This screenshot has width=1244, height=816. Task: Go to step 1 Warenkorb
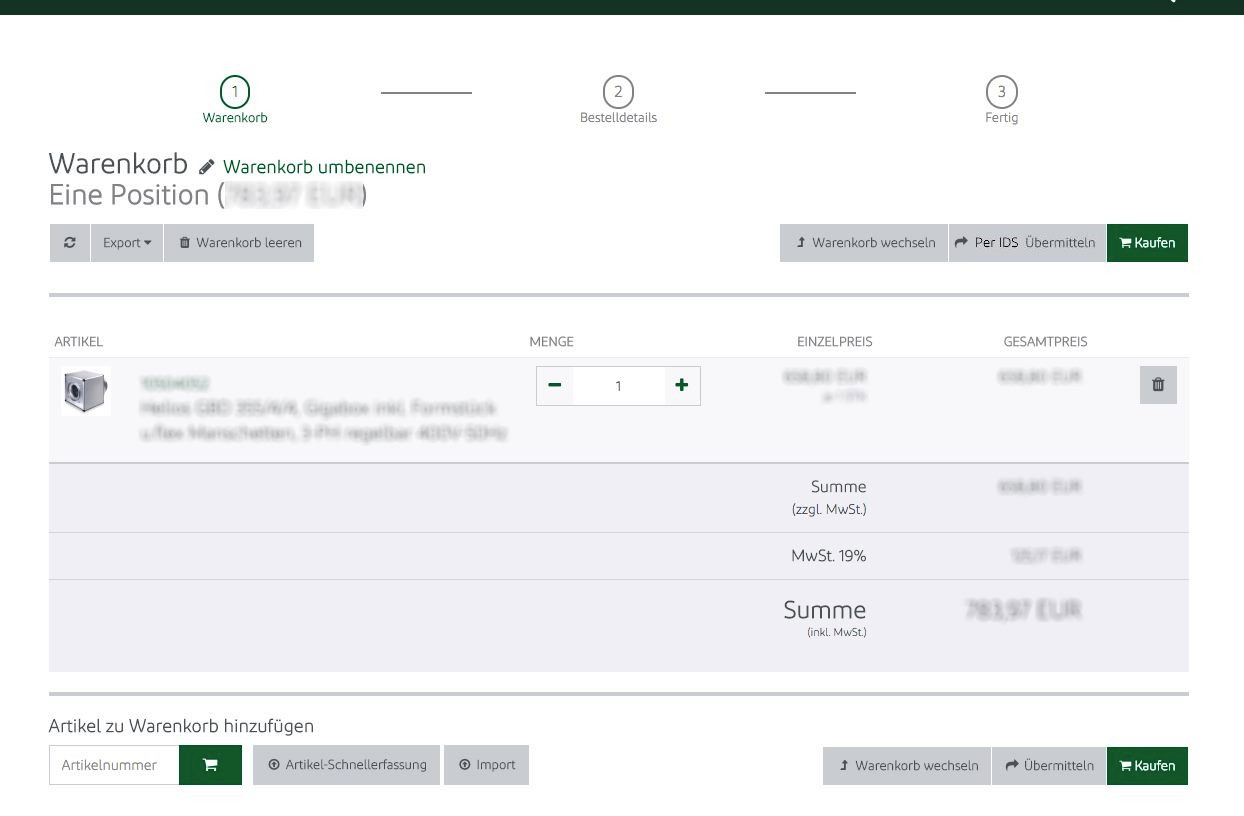(x=235, y=101)
